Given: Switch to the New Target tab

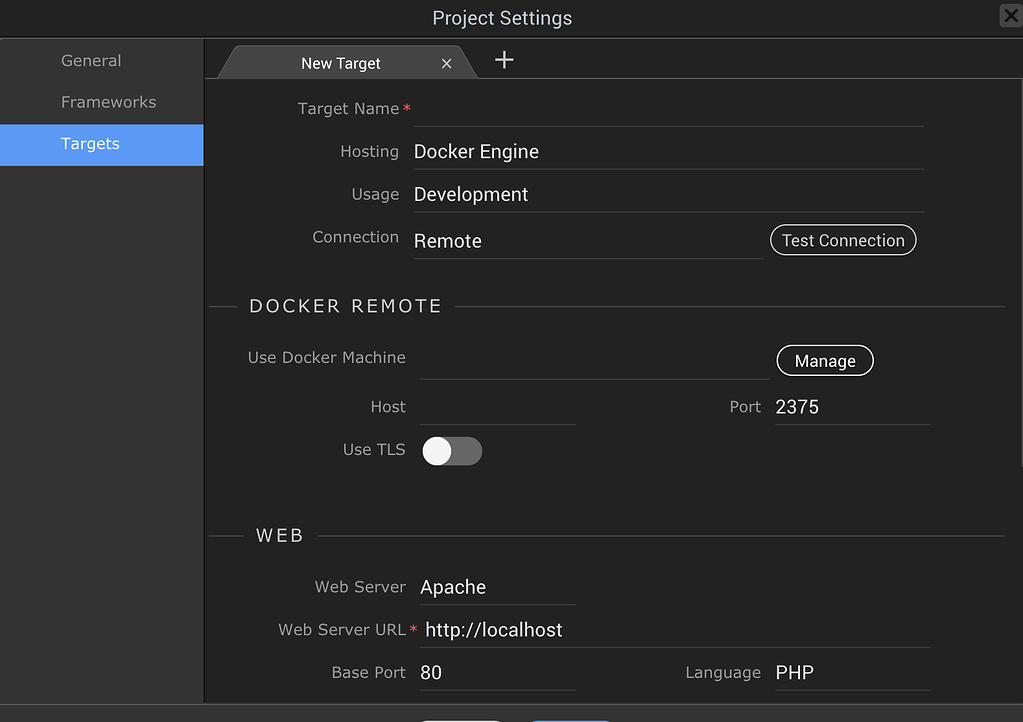Looking at the screenshot, I should click(346, 63).
